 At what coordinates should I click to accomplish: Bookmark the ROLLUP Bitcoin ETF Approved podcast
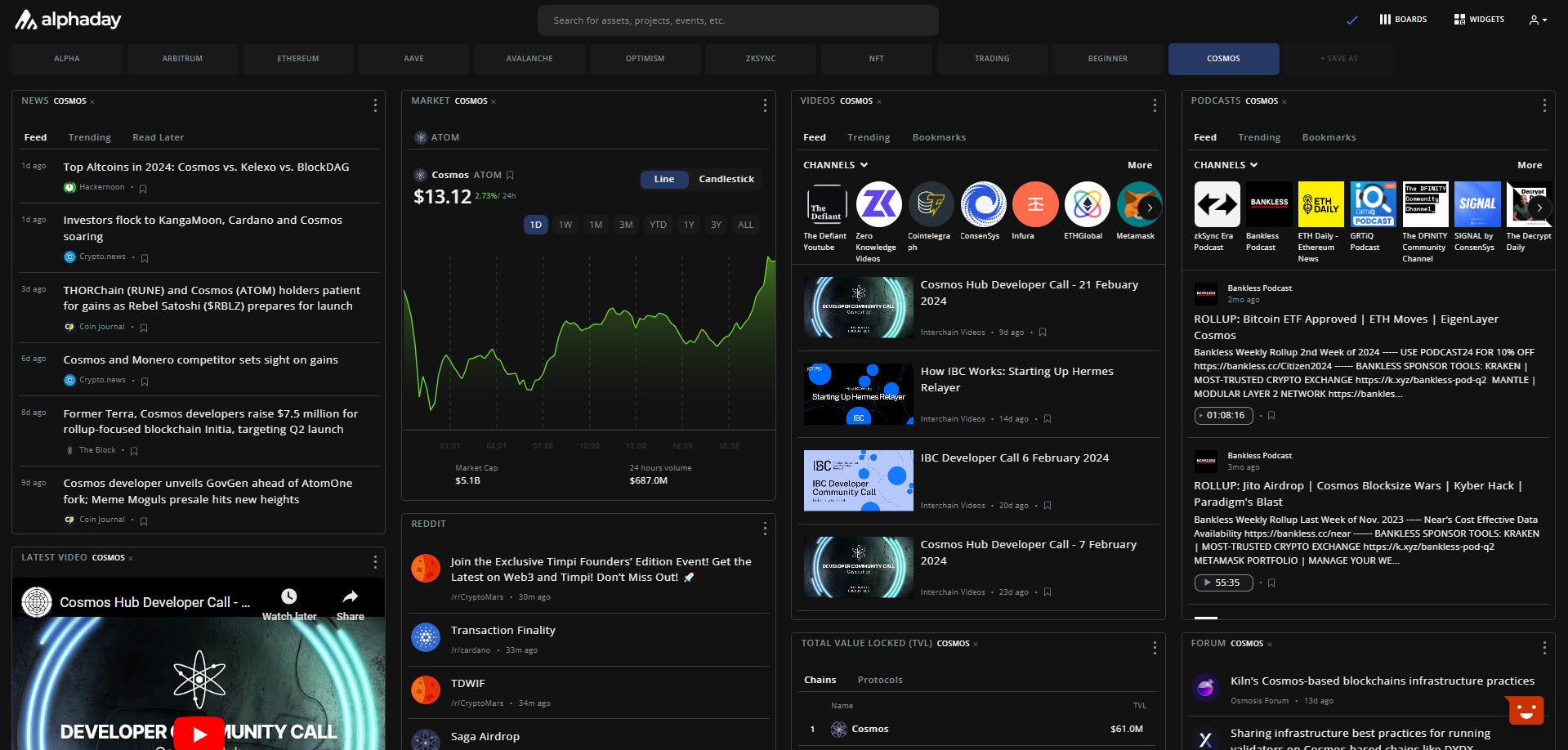tap(1271, 416)
